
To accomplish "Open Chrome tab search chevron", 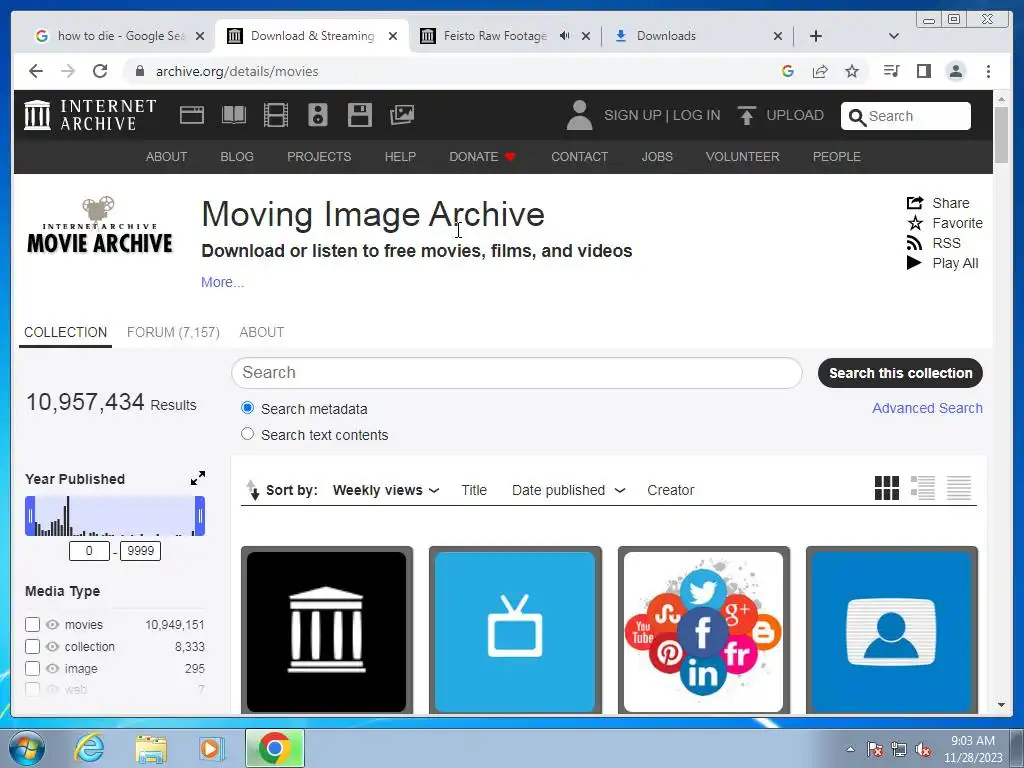I will [894, 36].
